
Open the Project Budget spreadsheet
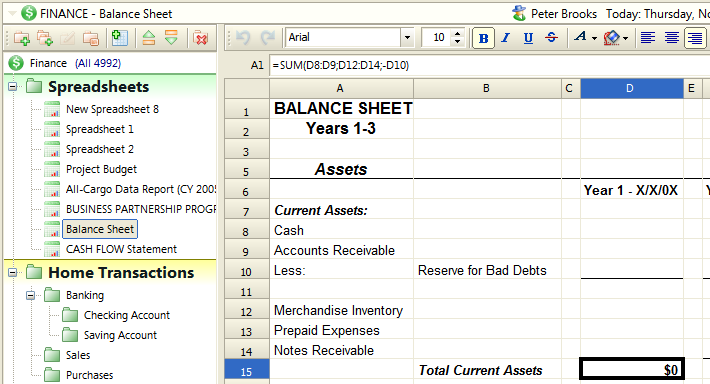pyautogui.click(x=101, y=169)
